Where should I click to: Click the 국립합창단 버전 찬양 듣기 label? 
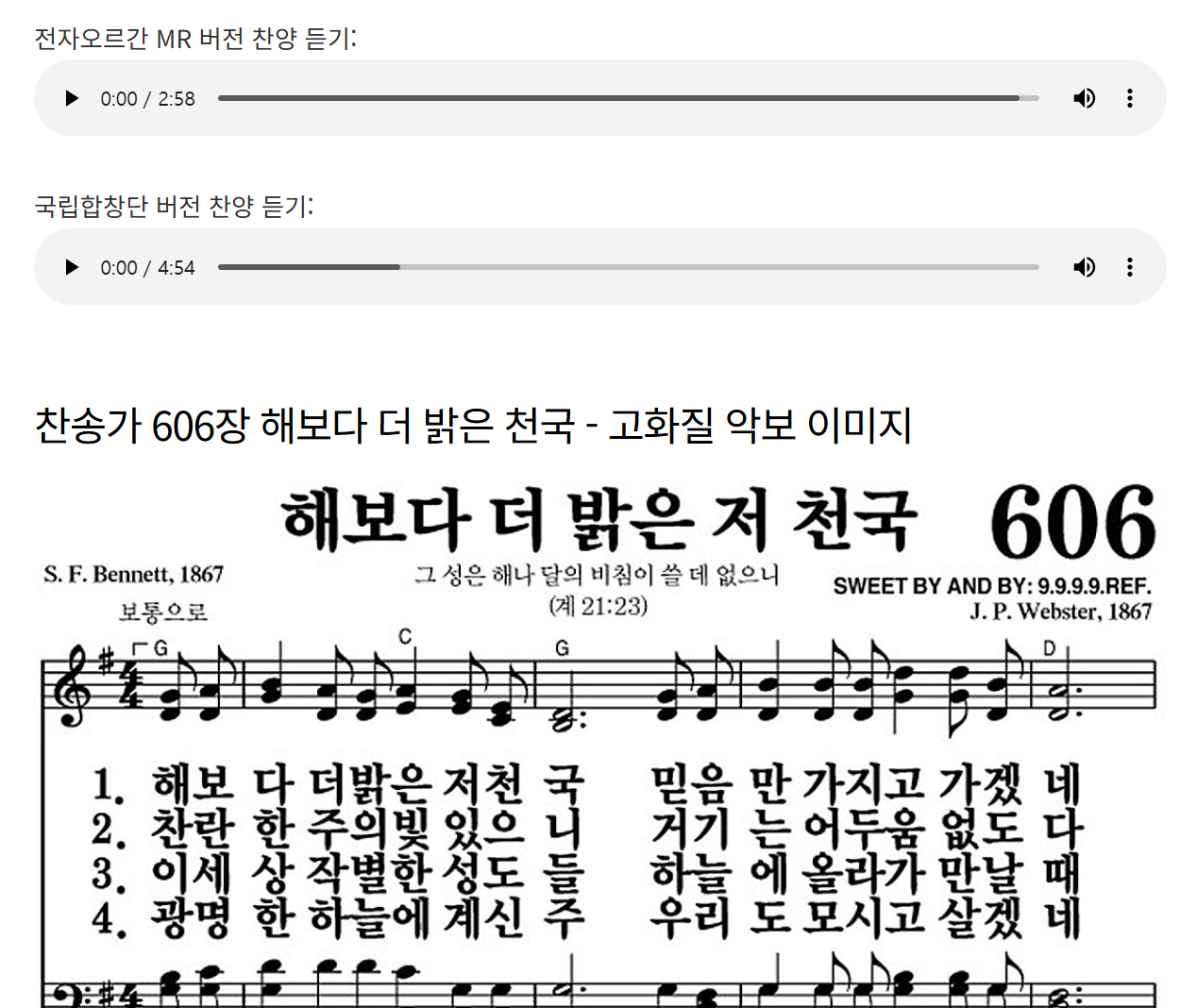click(174, 206)
